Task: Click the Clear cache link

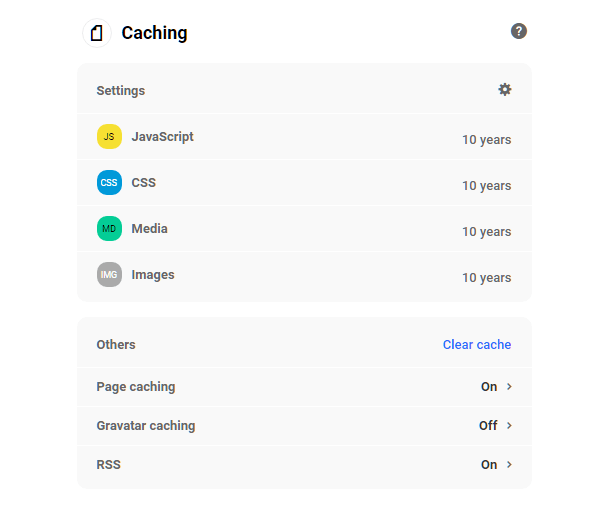Action: pos(477,345)
